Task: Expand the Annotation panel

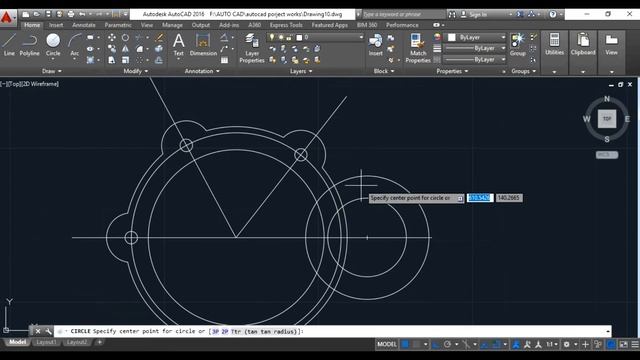Action: (202, 71)
